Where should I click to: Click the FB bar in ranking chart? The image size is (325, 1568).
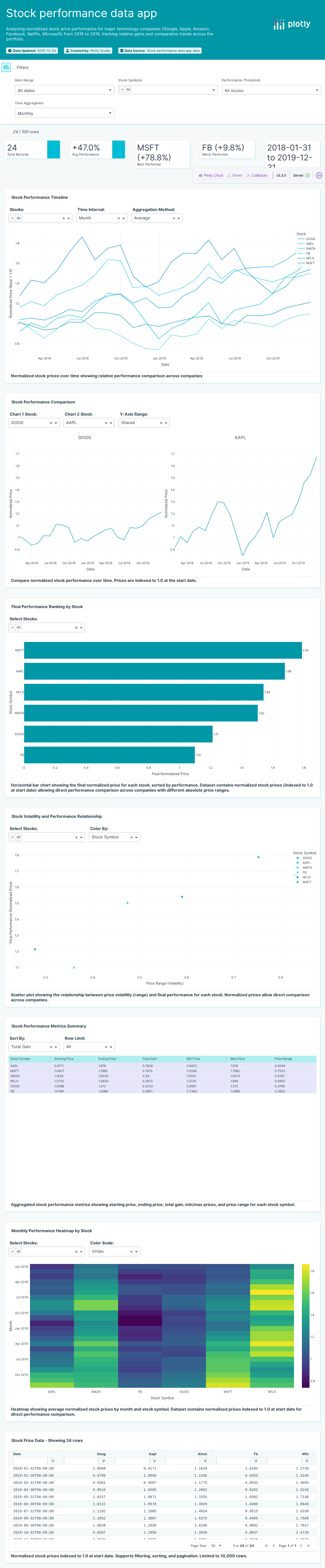(x=109, y=755)
